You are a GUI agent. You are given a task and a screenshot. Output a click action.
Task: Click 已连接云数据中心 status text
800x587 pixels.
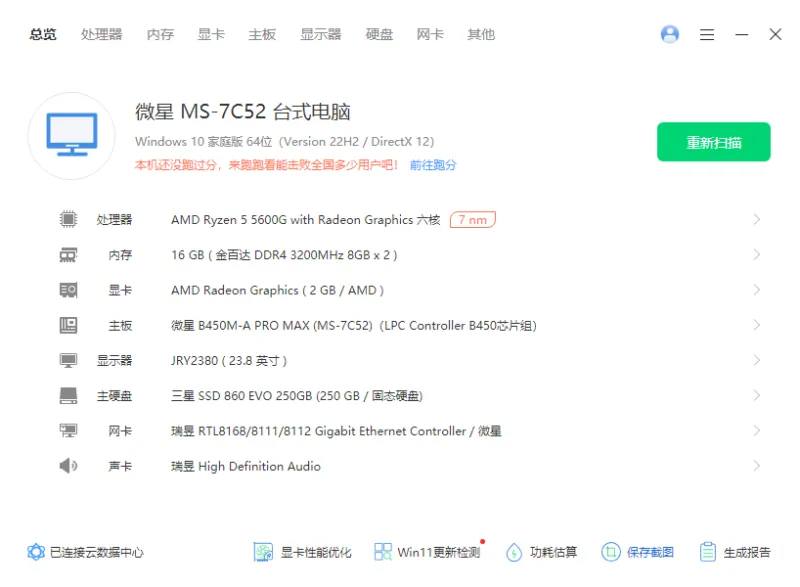(97, 552)
